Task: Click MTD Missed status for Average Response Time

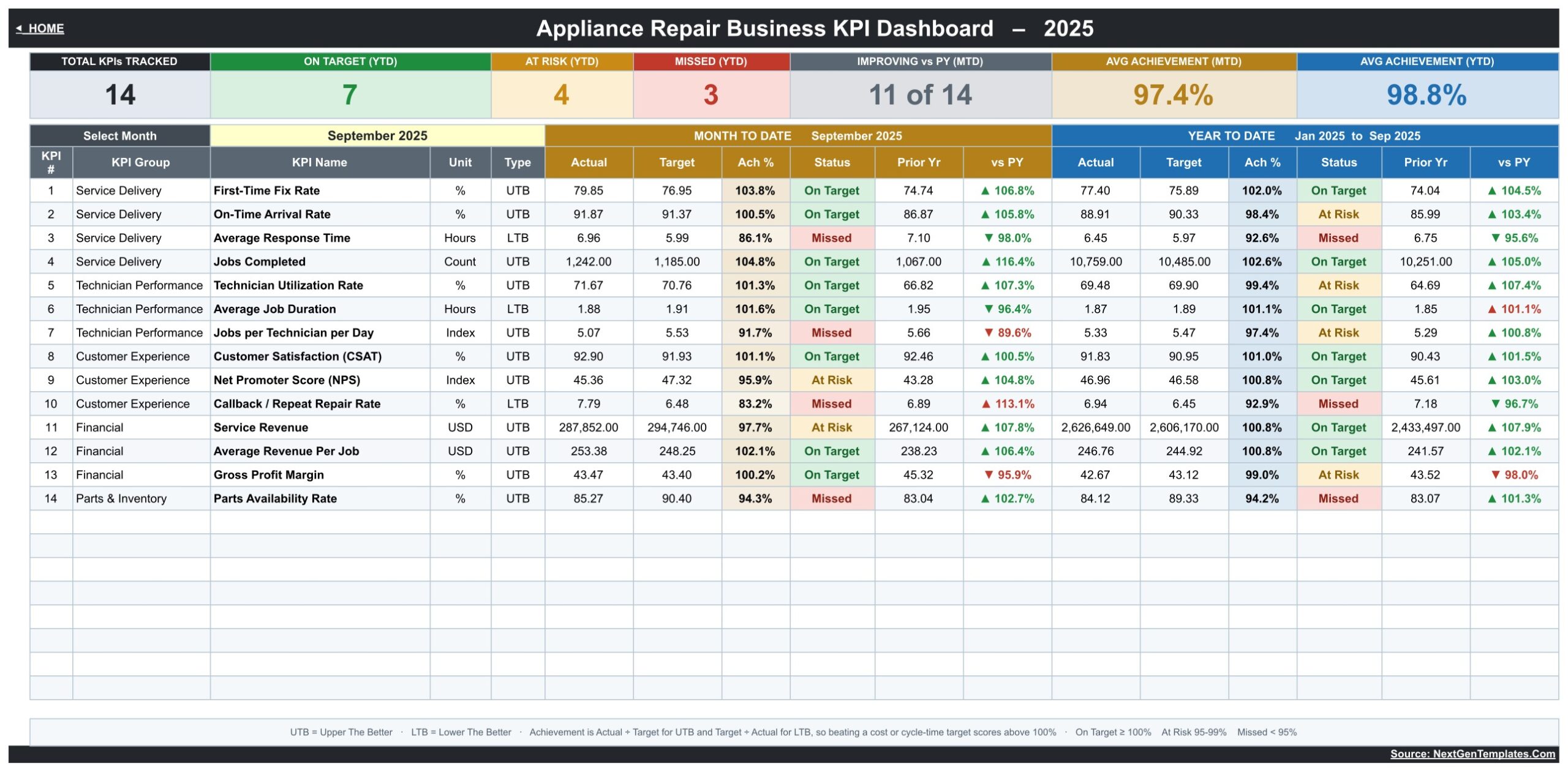Action: tap(832, 238)
